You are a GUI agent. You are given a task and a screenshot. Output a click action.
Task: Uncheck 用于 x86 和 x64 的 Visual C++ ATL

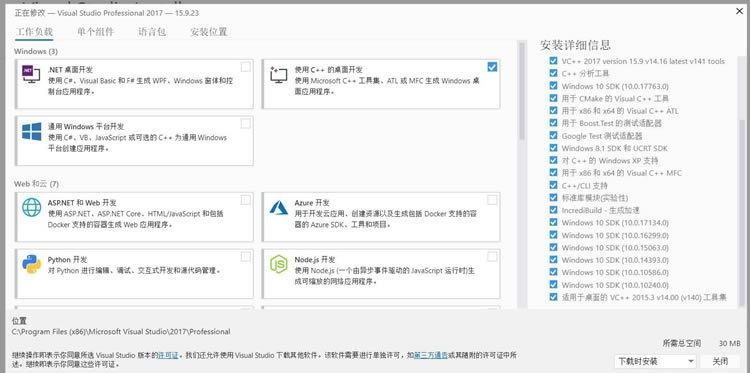[553, 111]
